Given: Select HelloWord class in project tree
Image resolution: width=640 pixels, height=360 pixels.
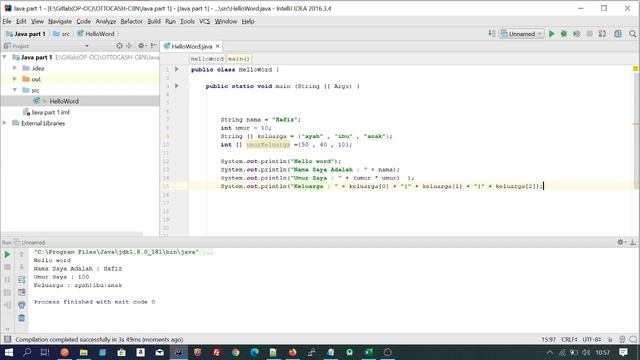Looking at the screenshot, I should tap(64, 101).
